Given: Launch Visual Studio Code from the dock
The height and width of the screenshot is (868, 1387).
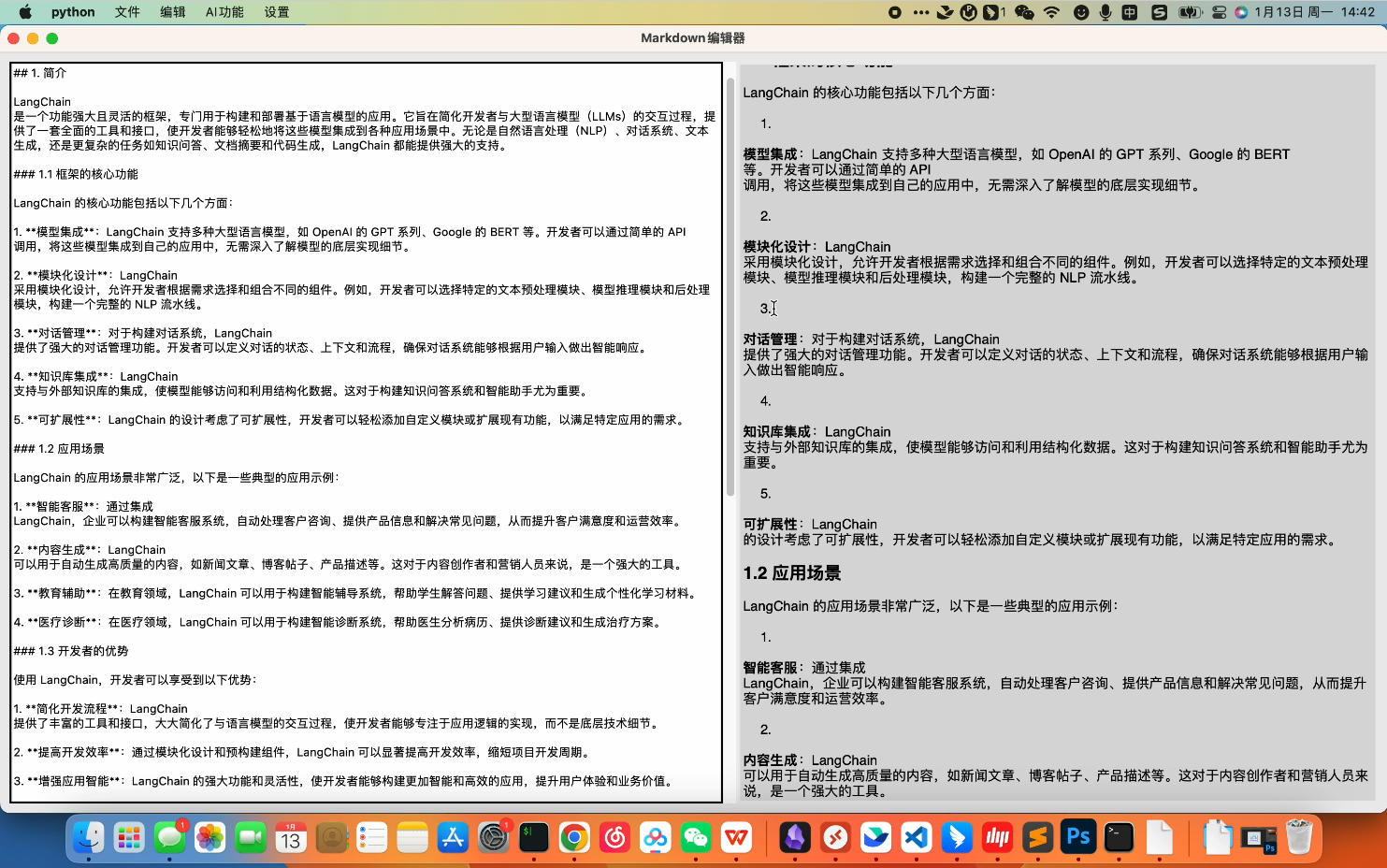Looking at the screenshot, I should click(917, 837).
